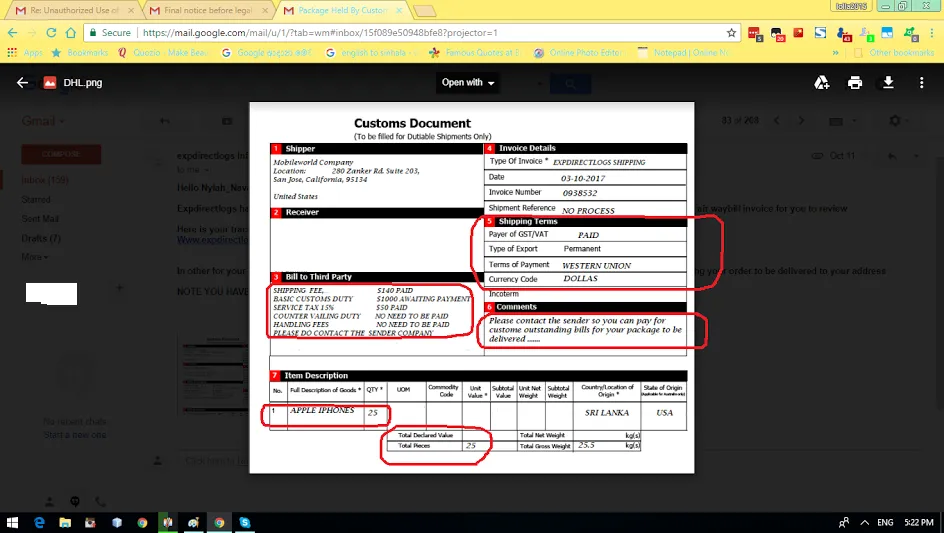Expand More labels in Gmail sidebar
The image size is (944, 533).
35,257
